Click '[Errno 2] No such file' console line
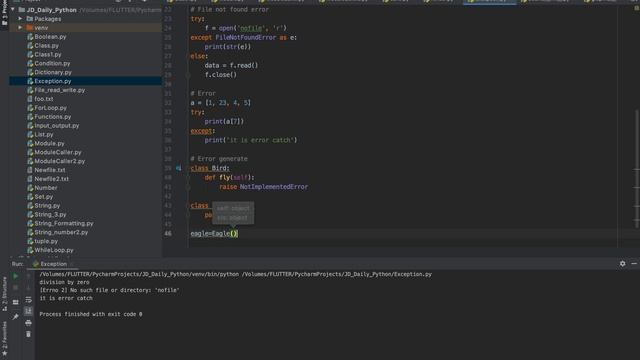Viewport: 640px width, 360px height. (109, 290)
